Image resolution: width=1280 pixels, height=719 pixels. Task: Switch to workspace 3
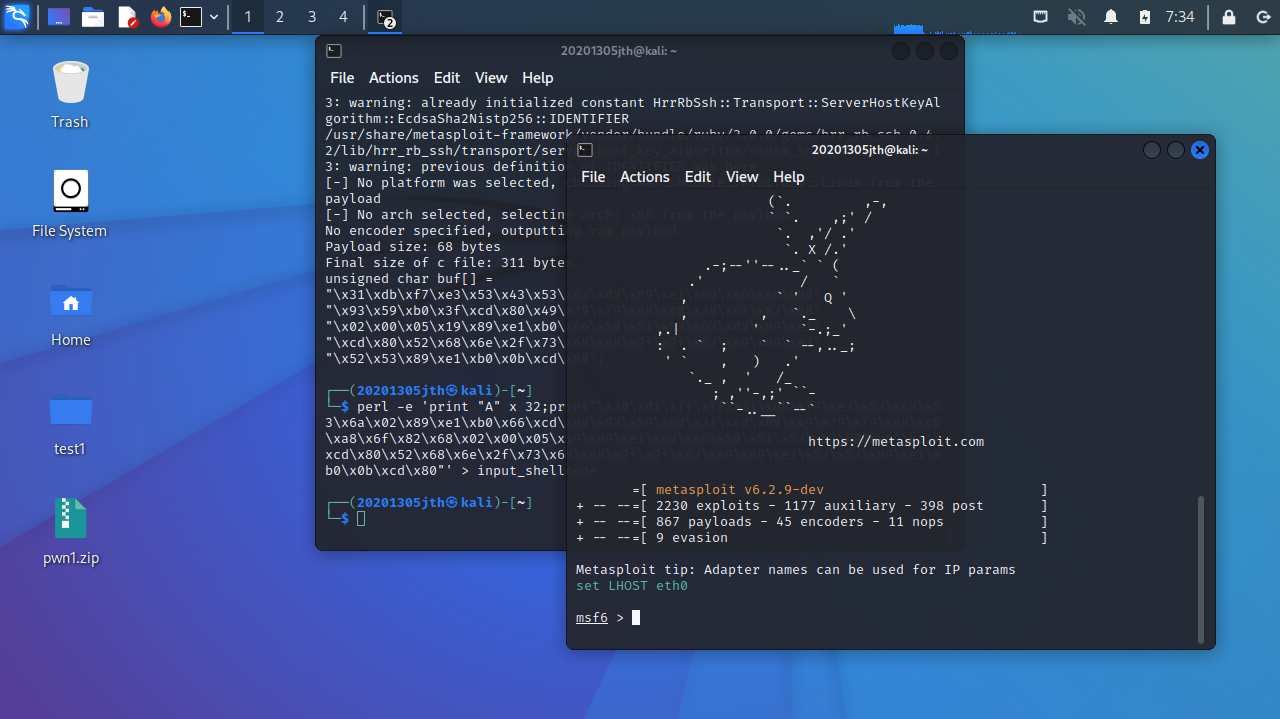click(312, 17)
